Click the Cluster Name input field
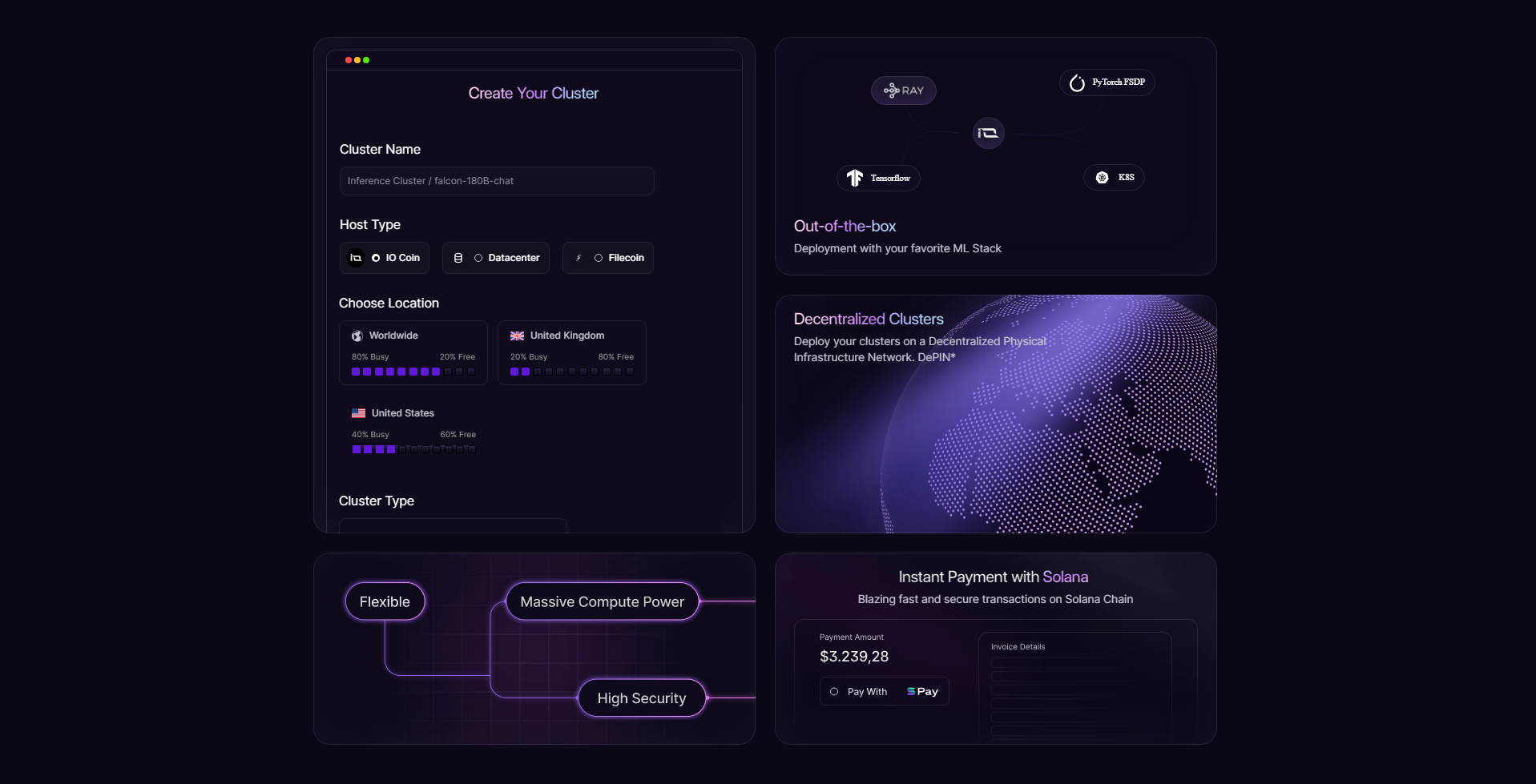The width and height of the screenshot is (1536, 784). (496, 180)
